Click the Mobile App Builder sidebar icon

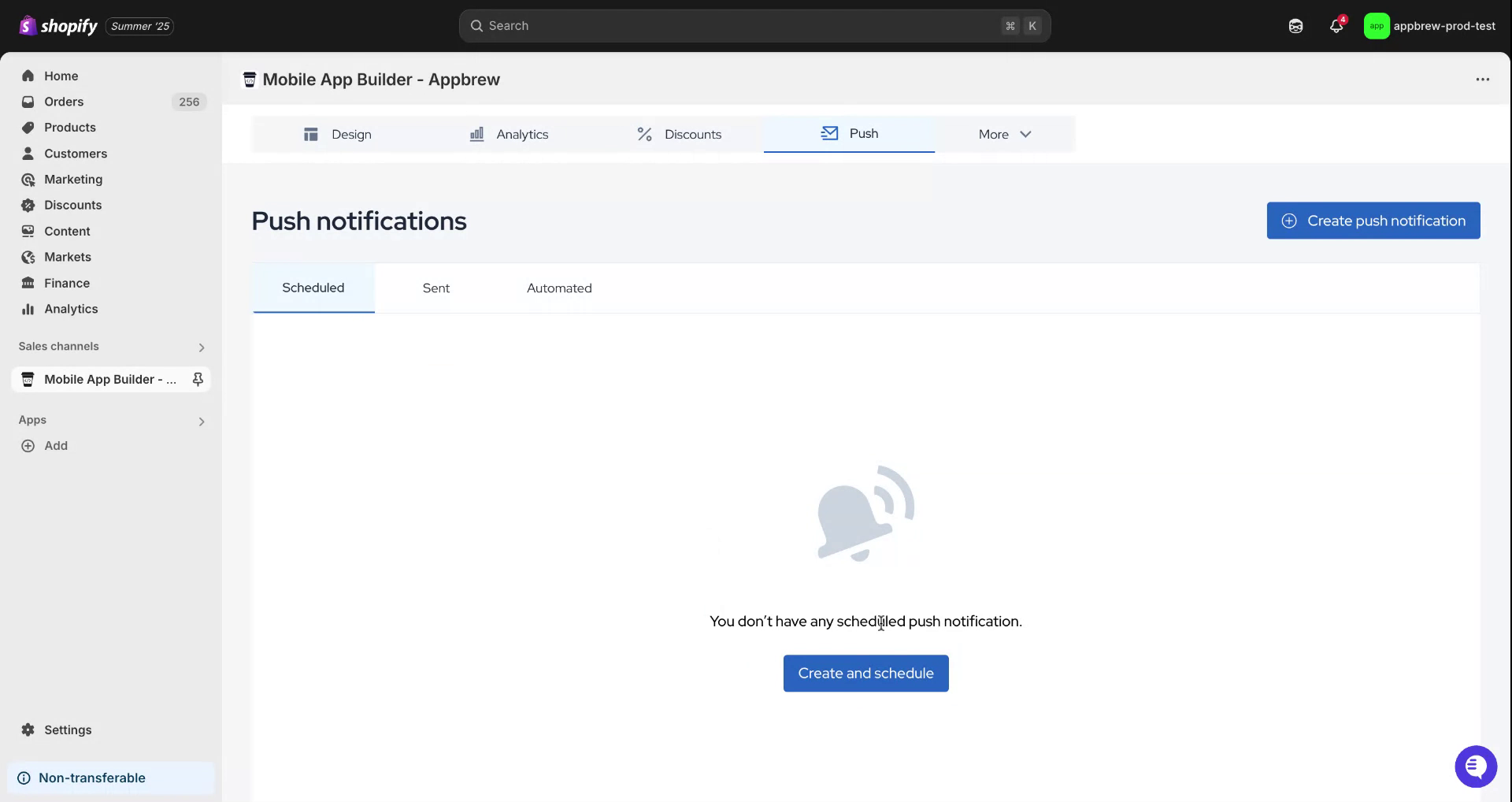(x=28, y=379)
